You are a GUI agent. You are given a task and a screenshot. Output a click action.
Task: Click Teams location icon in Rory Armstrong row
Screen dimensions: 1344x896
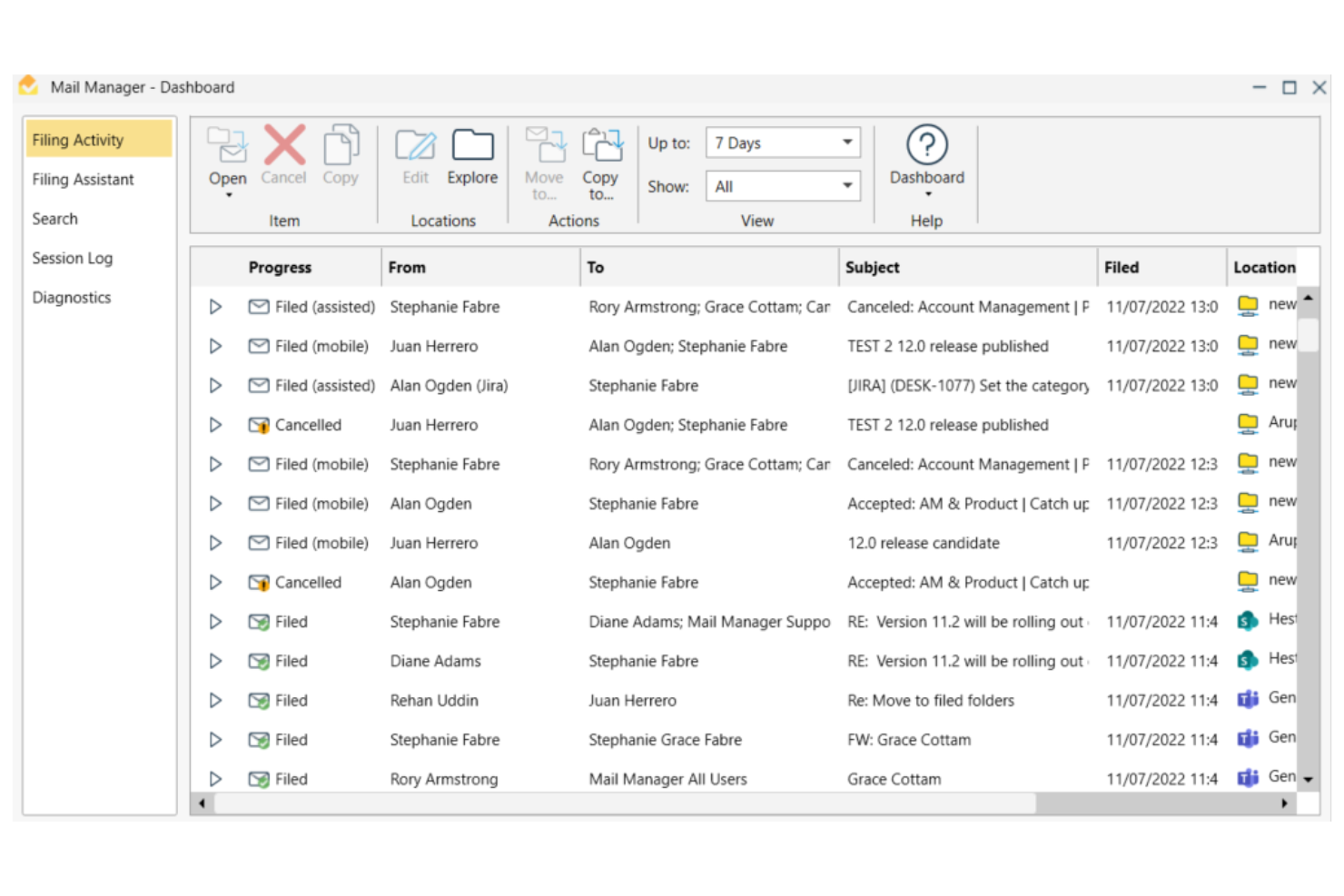point(1248,778)
